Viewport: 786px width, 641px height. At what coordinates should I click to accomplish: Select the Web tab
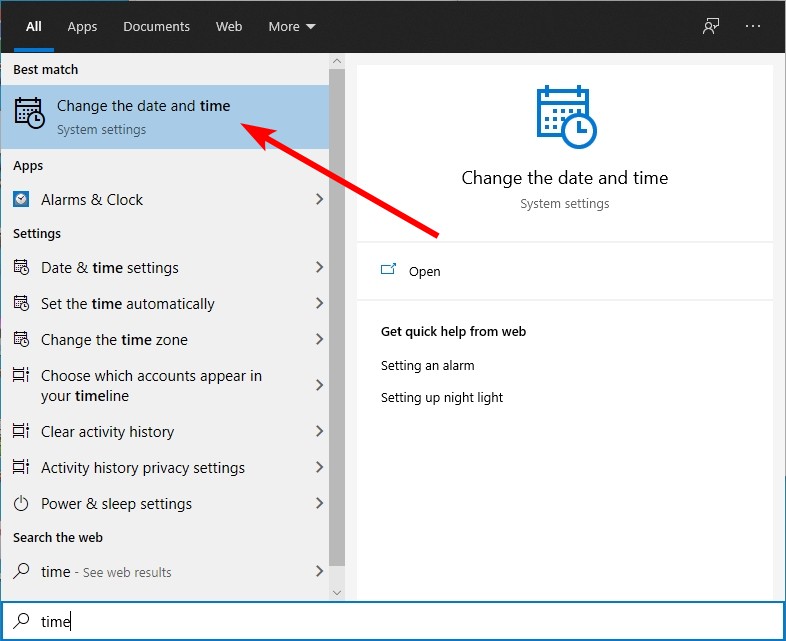pos(229,27)
